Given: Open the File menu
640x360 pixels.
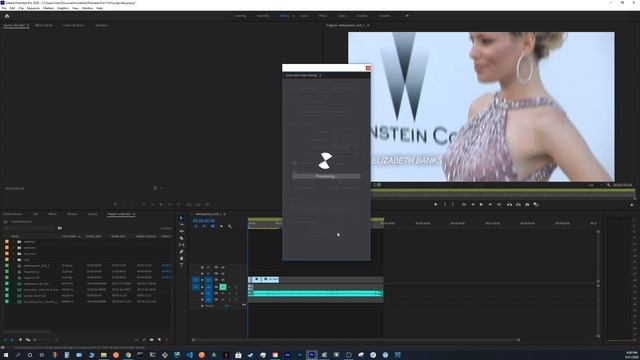Looking at the screenshot, I should [4, 8].
